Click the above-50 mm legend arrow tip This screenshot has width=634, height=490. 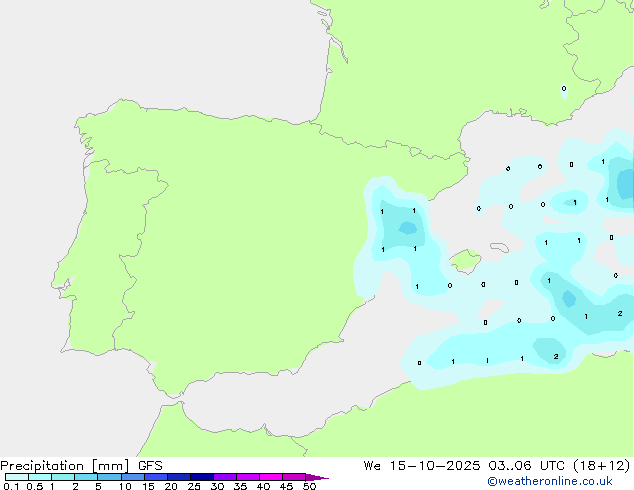(317, 477)
